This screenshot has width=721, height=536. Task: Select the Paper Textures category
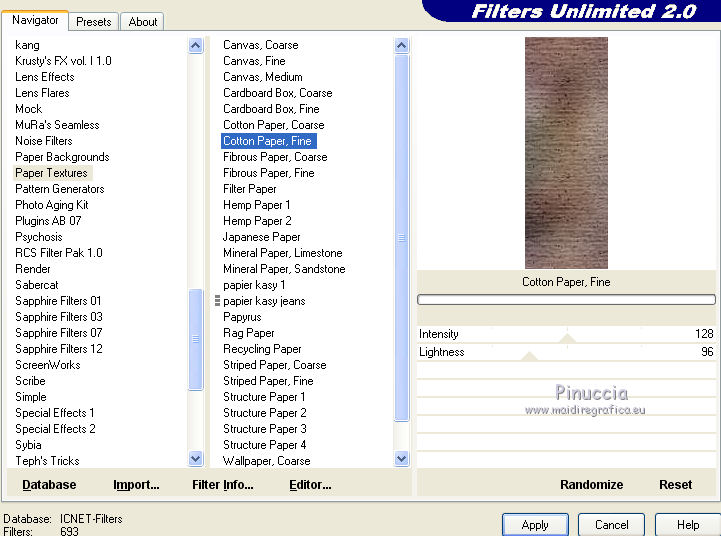(52, 173)
